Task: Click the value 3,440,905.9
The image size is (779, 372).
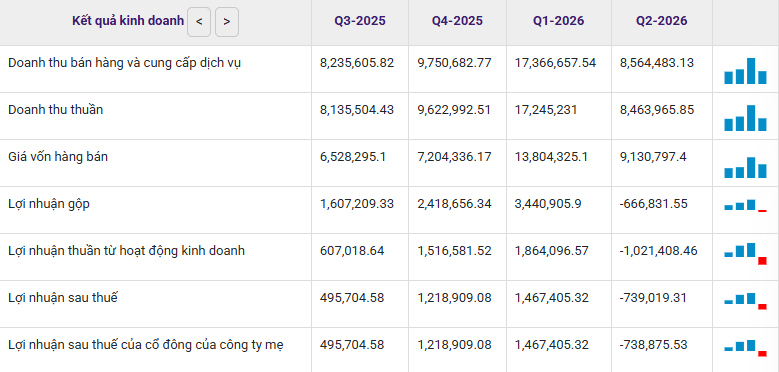Action: click(547, 204)
